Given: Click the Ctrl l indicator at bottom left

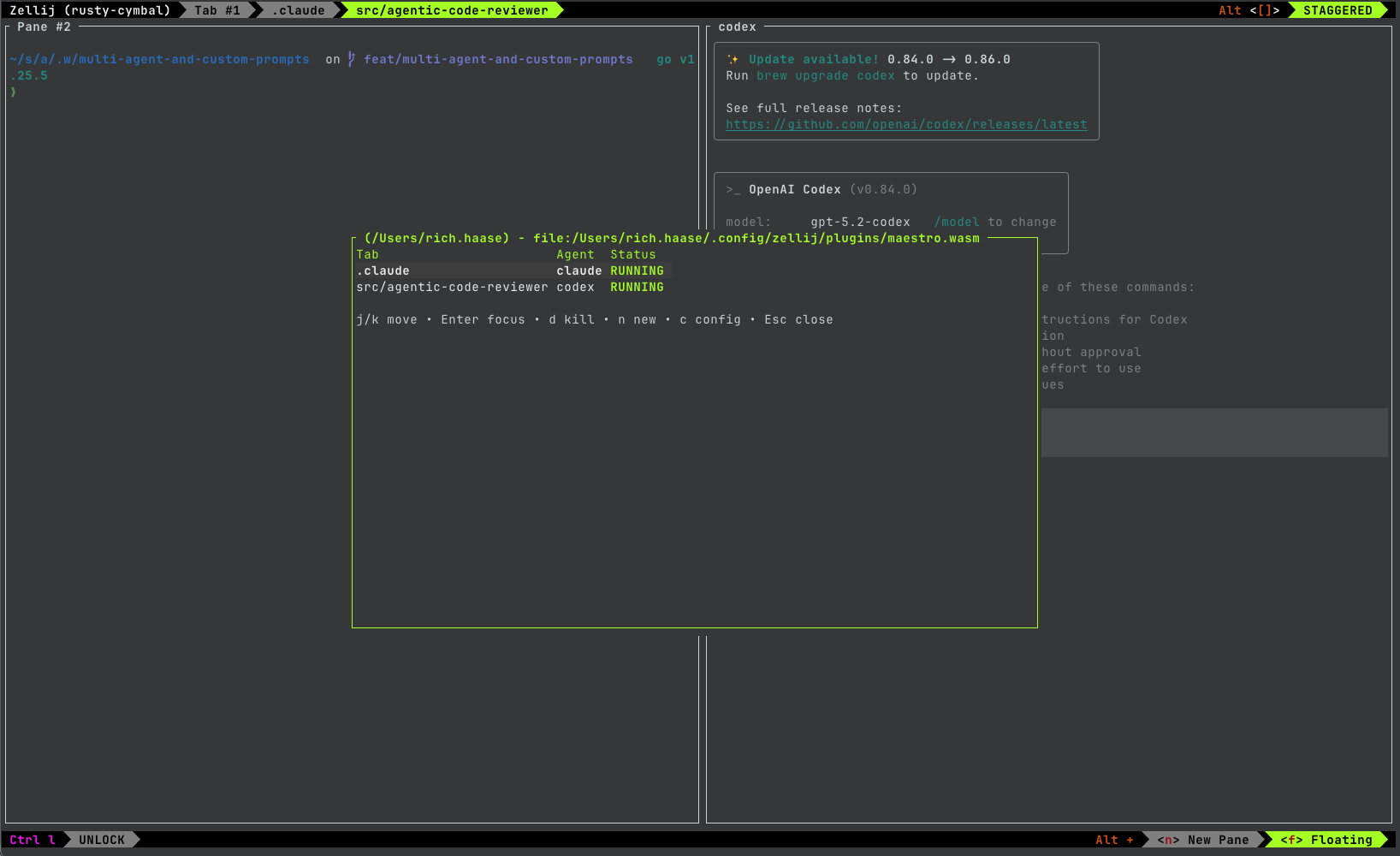Looking at the screenshot, I should [x=33, y=840].
